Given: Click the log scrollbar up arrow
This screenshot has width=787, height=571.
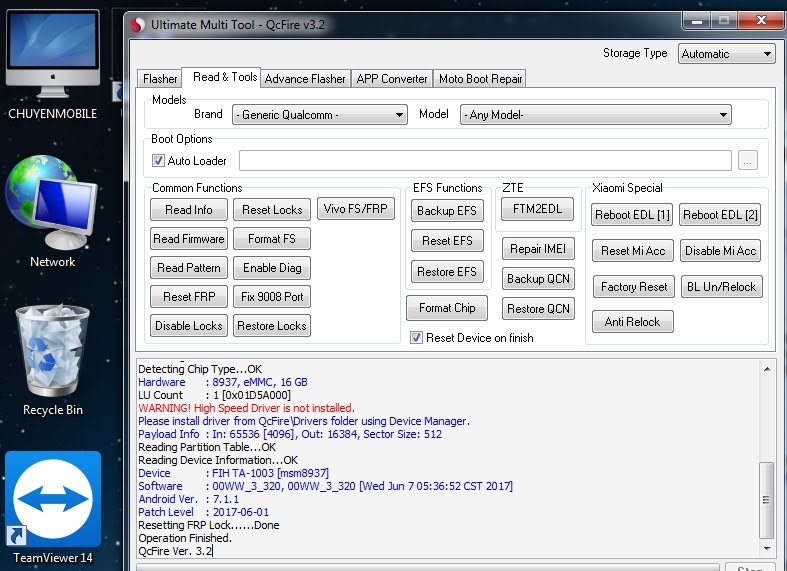Looking at the screenshot, I should click(x=767, y=369).
